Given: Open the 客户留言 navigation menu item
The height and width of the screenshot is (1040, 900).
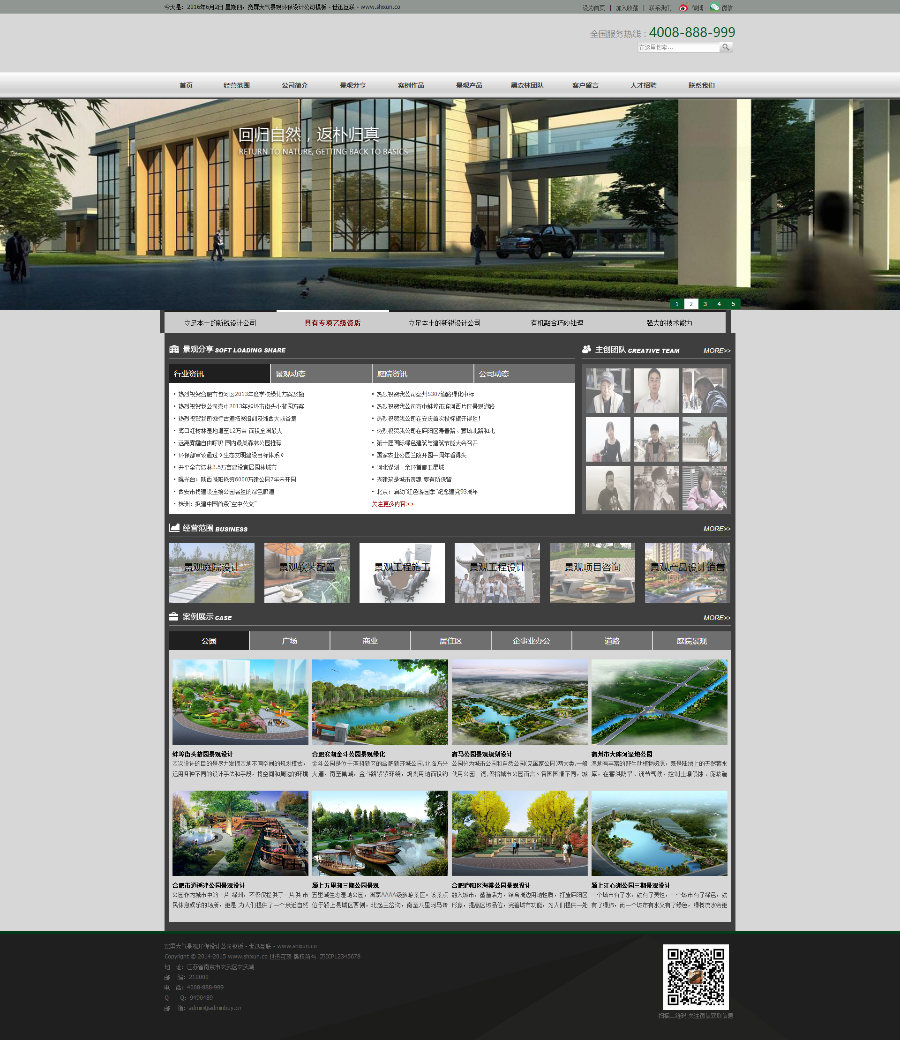Looking at the screenshot, I should point(586,85).
